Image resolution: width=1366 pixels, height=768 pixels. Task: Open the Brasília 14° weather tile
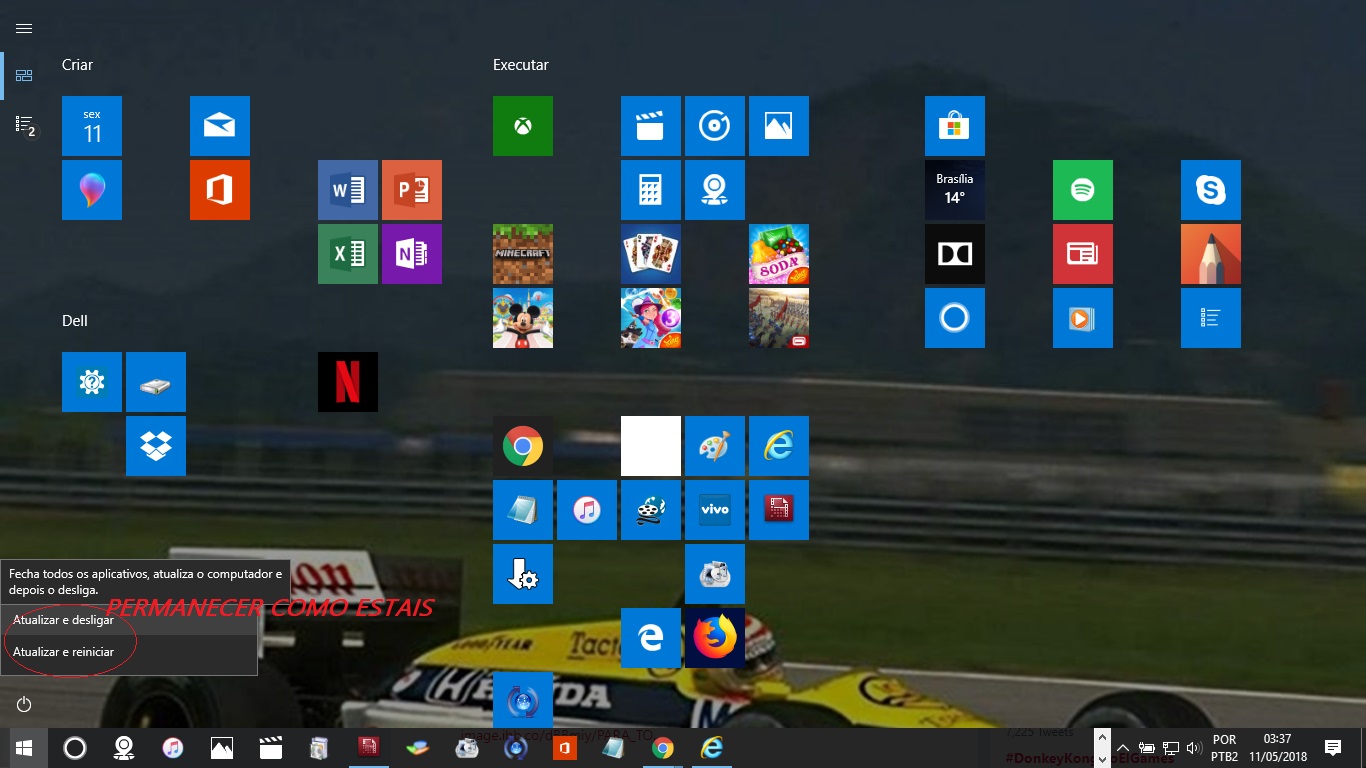pyautogui.click(x=955, y=190)
